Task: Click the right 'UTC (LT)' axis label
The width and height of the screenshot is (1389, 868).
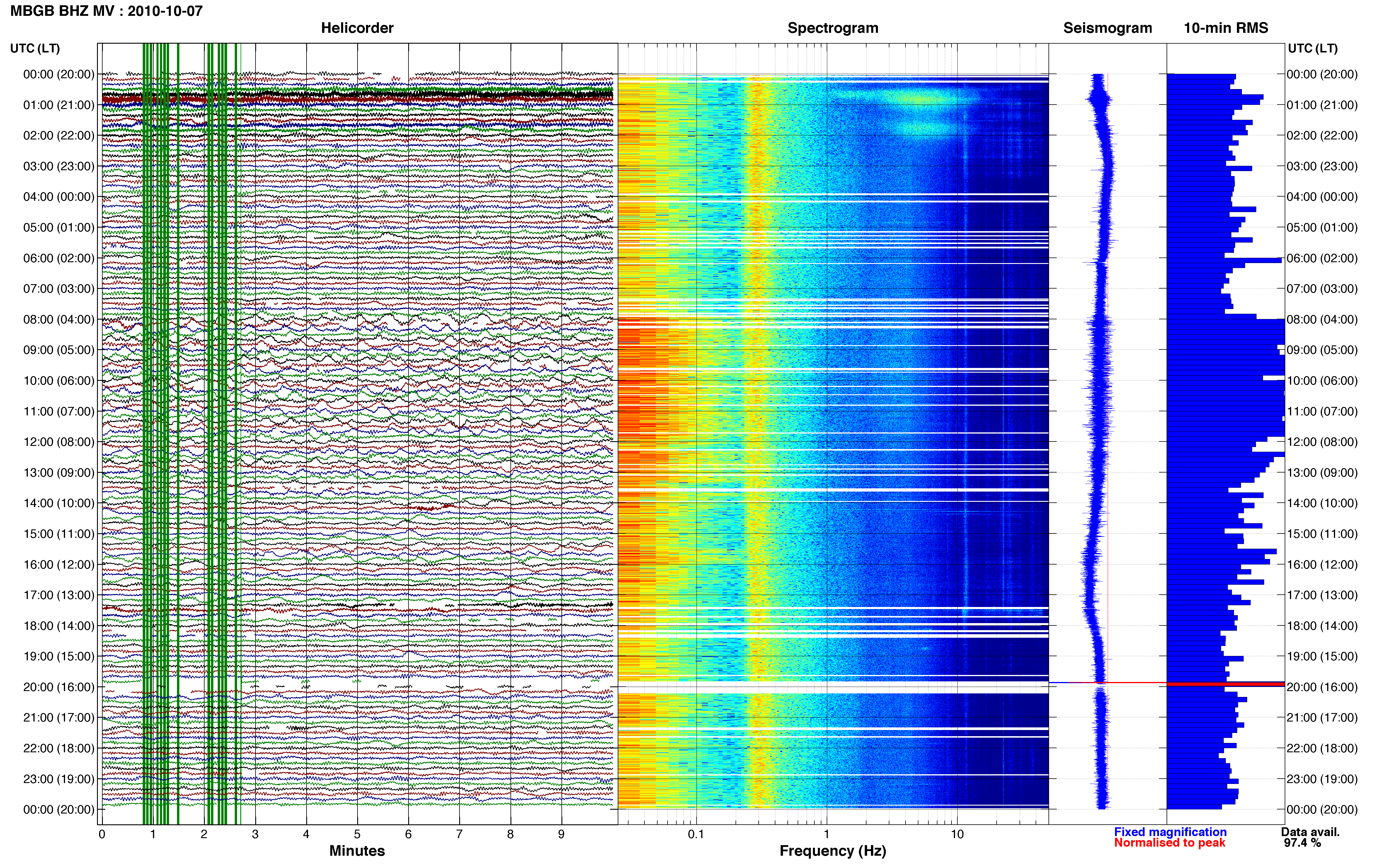Action: pos(1313,48)
